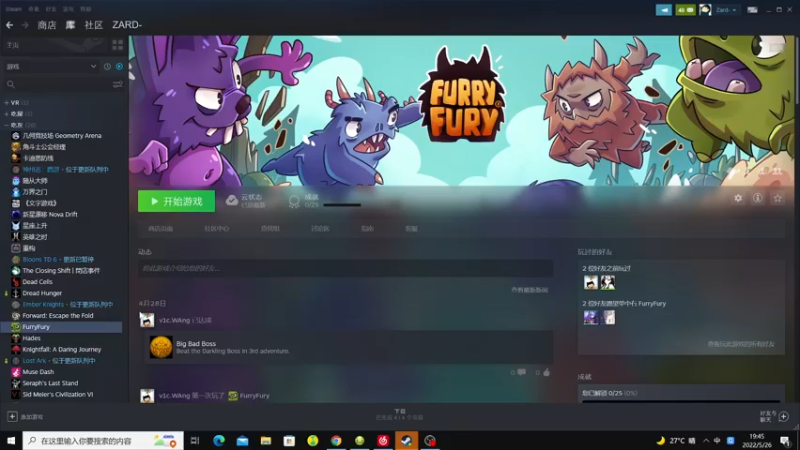Viewport: 800px width, 450px height.
Task: Open the ZARD- profile tab
Action: click(x=127, y=24)
